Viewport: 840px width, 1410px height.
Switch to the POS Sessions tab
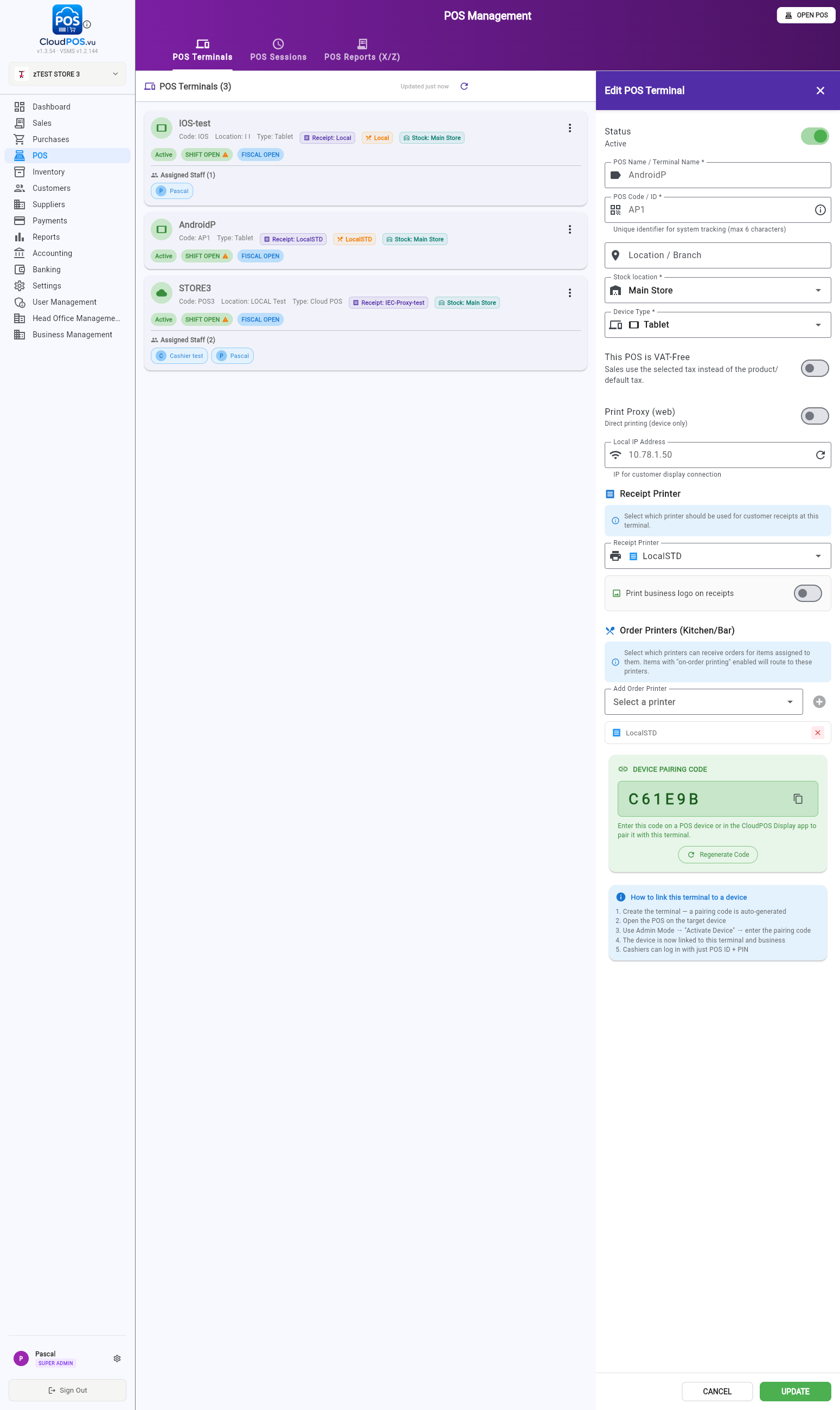click(x=278, y=50)
